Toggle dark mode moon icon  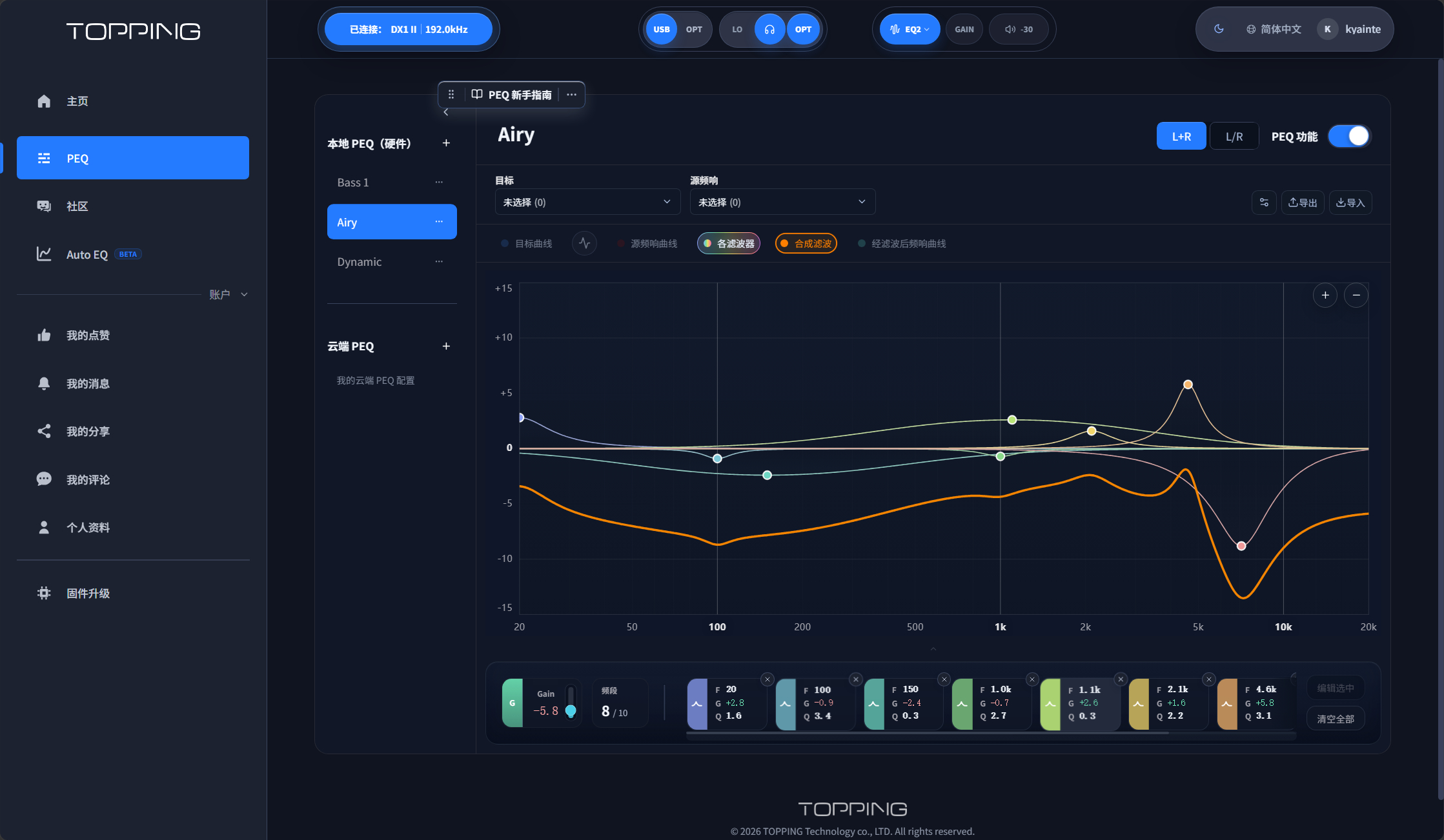point(1219,29)
